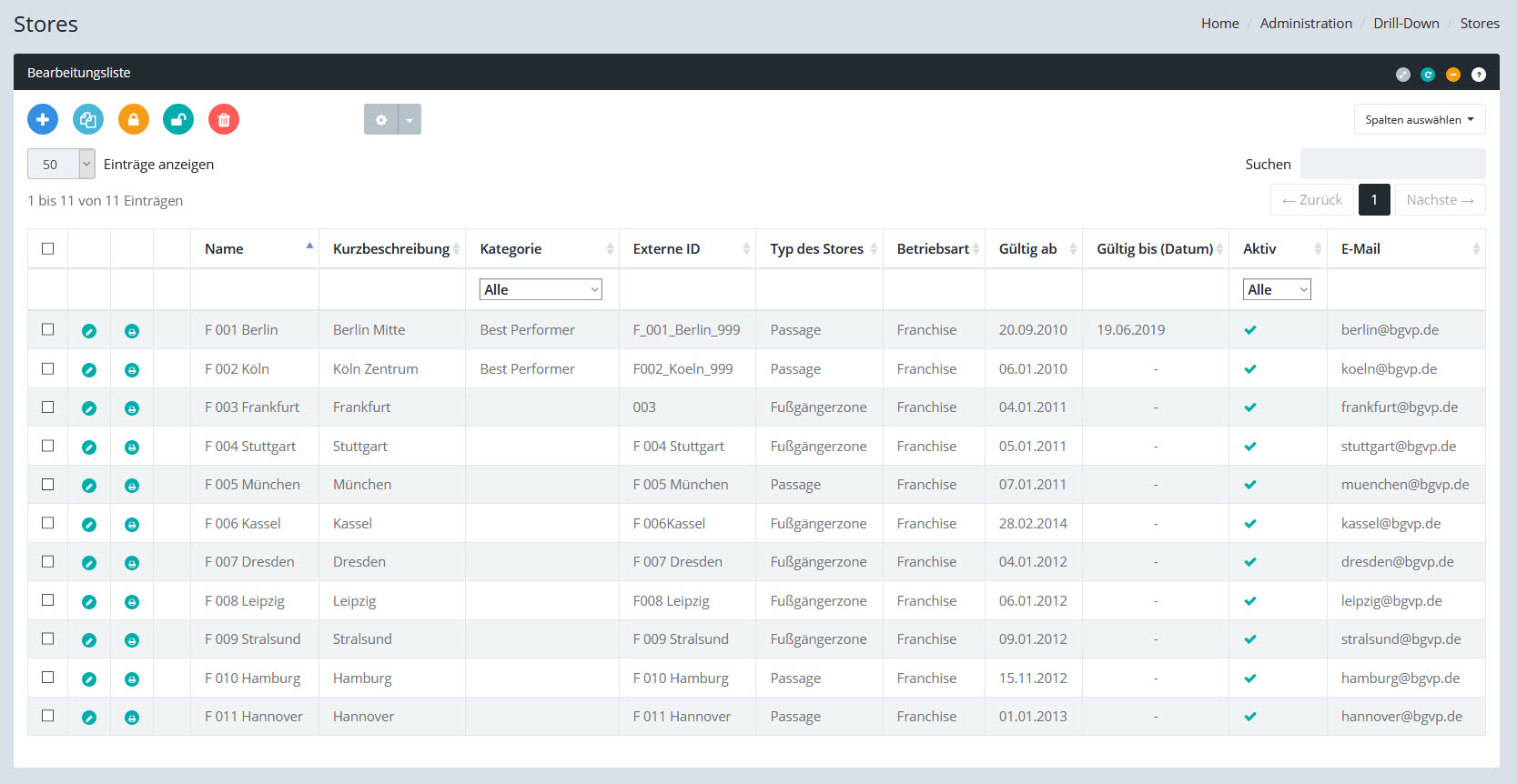
Task: Navigate to Home in the breadcrumb
Action: 1219,24
